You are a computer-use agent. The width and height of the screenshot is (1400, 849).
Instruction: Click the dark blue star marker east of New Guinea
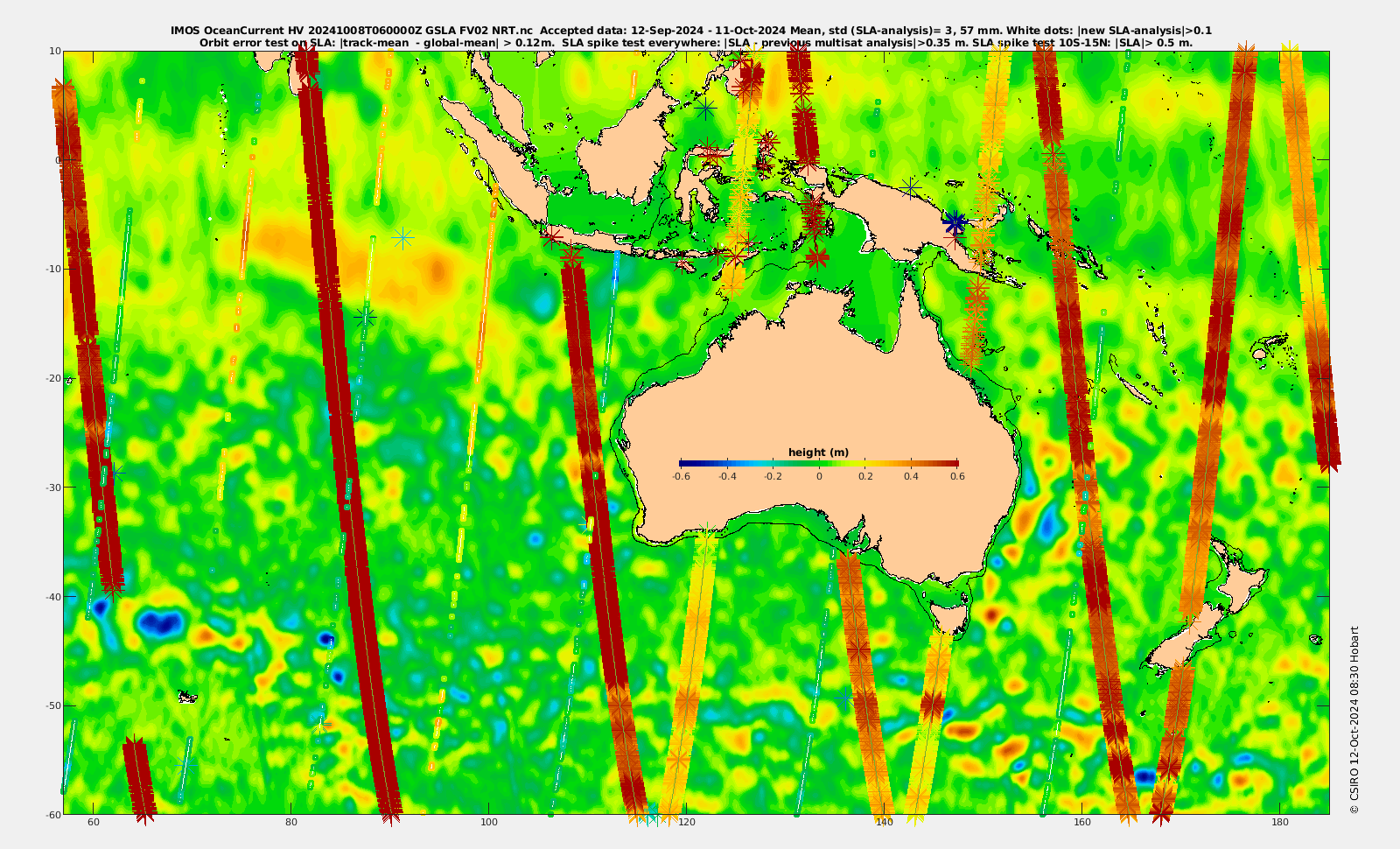(x=955, y=222)
